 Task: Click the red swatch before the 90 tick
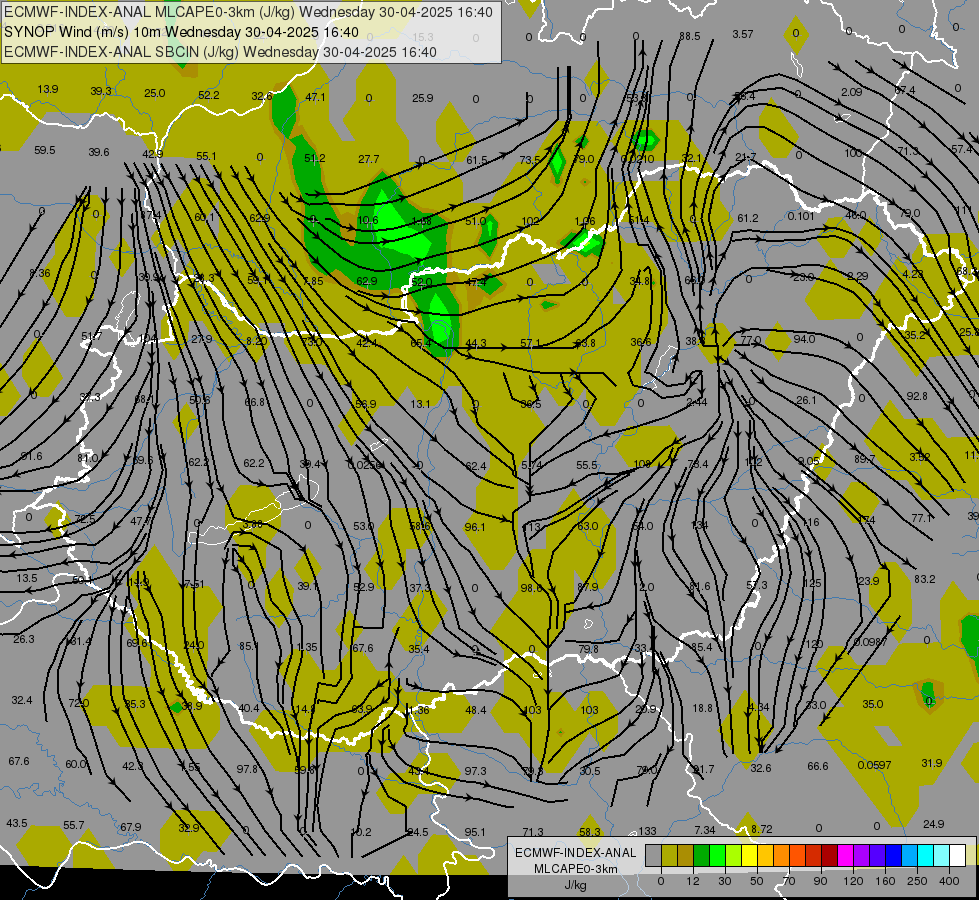[814, 856]
